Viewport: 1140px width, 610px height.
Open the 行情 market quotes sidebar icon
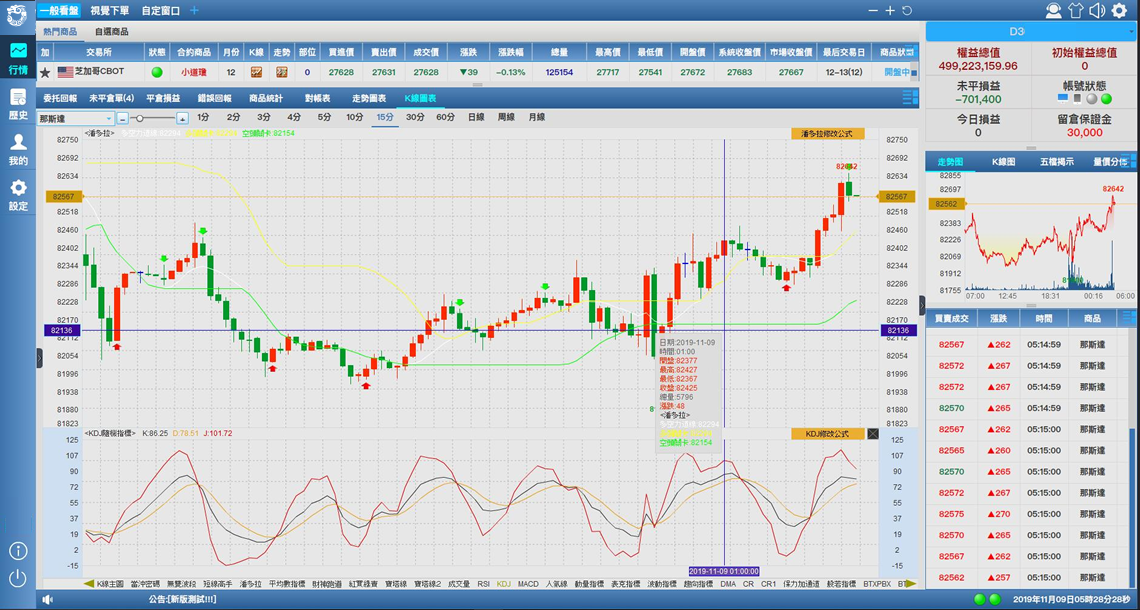point(18,58)
